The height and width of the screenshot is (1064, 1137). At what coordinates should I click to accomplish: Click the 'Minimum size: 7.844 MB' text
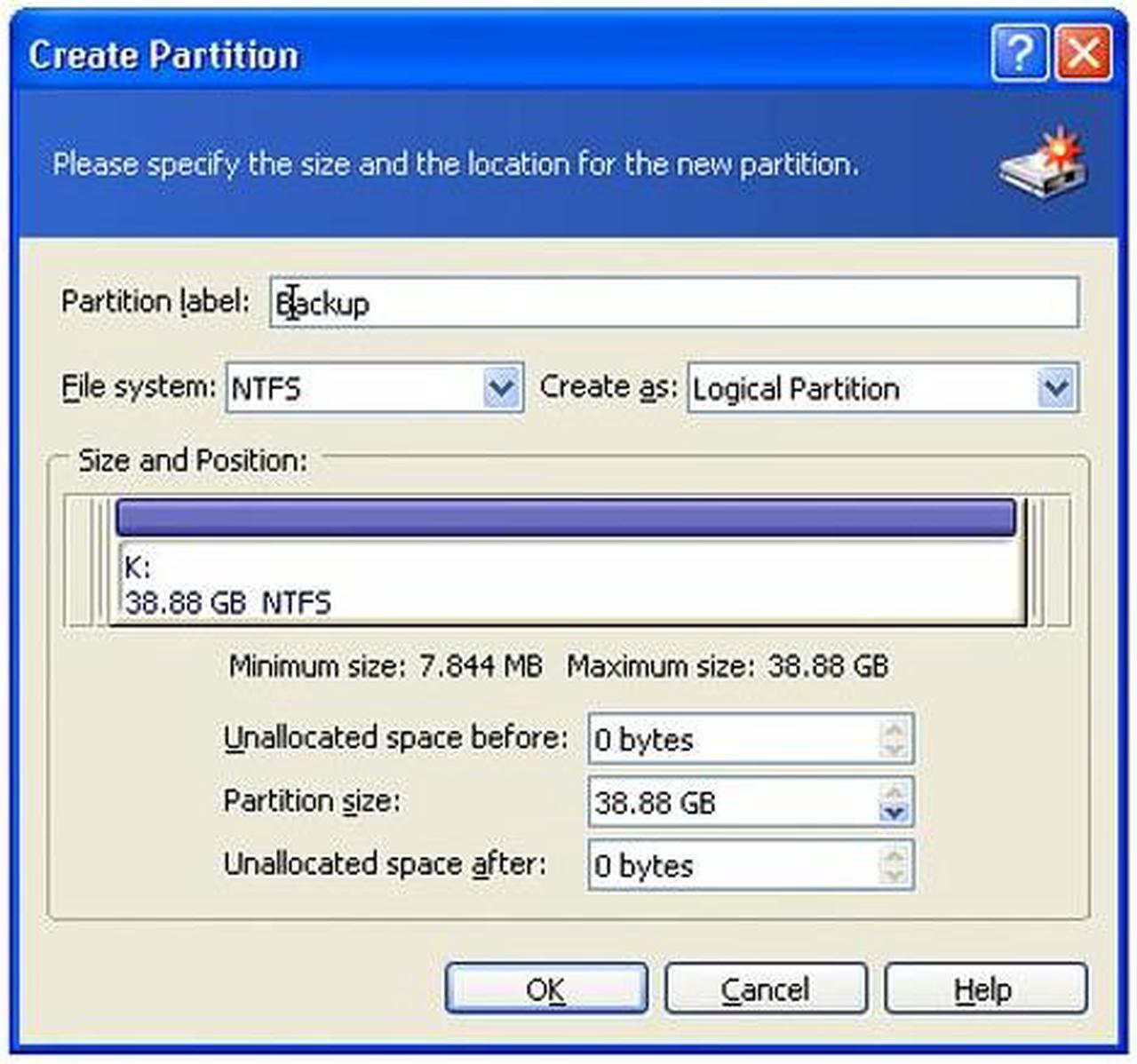point(386,666)
